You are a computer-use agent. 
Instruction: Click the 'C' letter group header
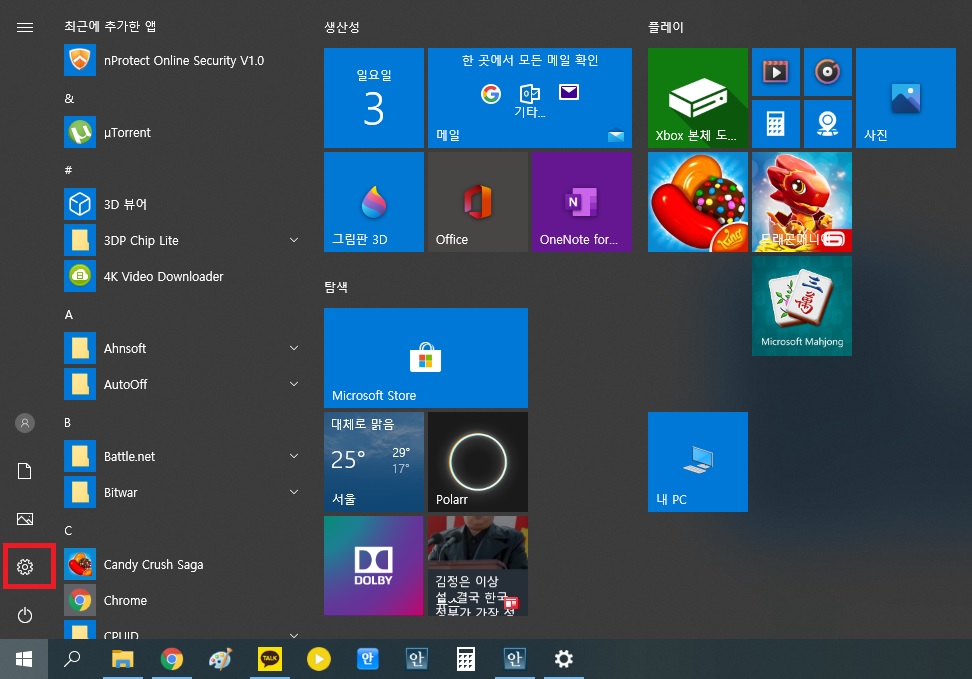[68, 530]
